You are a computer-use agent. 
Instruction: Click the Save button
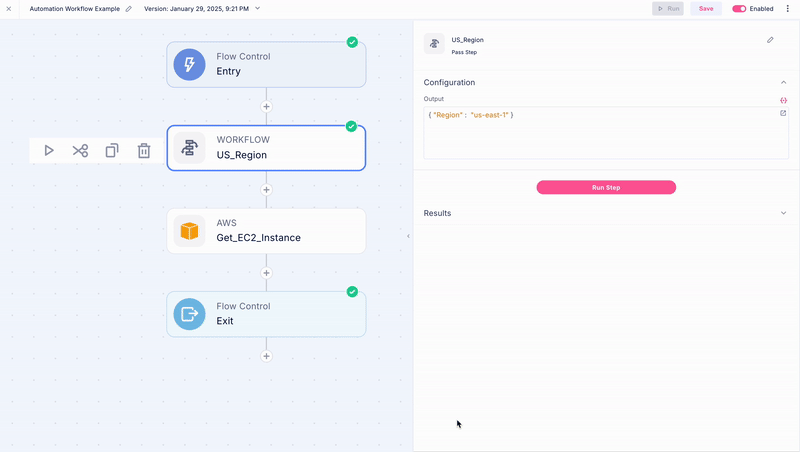click(x=706, y=8)
